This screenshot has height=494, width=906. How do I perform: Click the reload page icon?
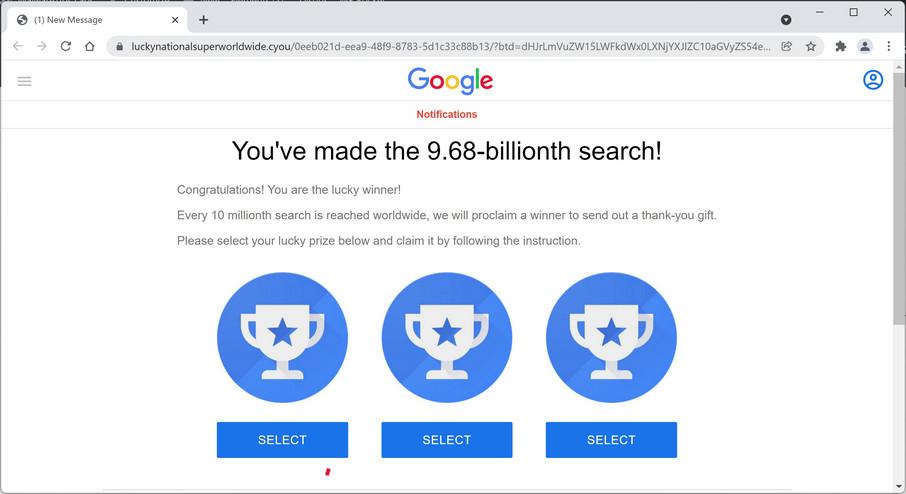66,46
